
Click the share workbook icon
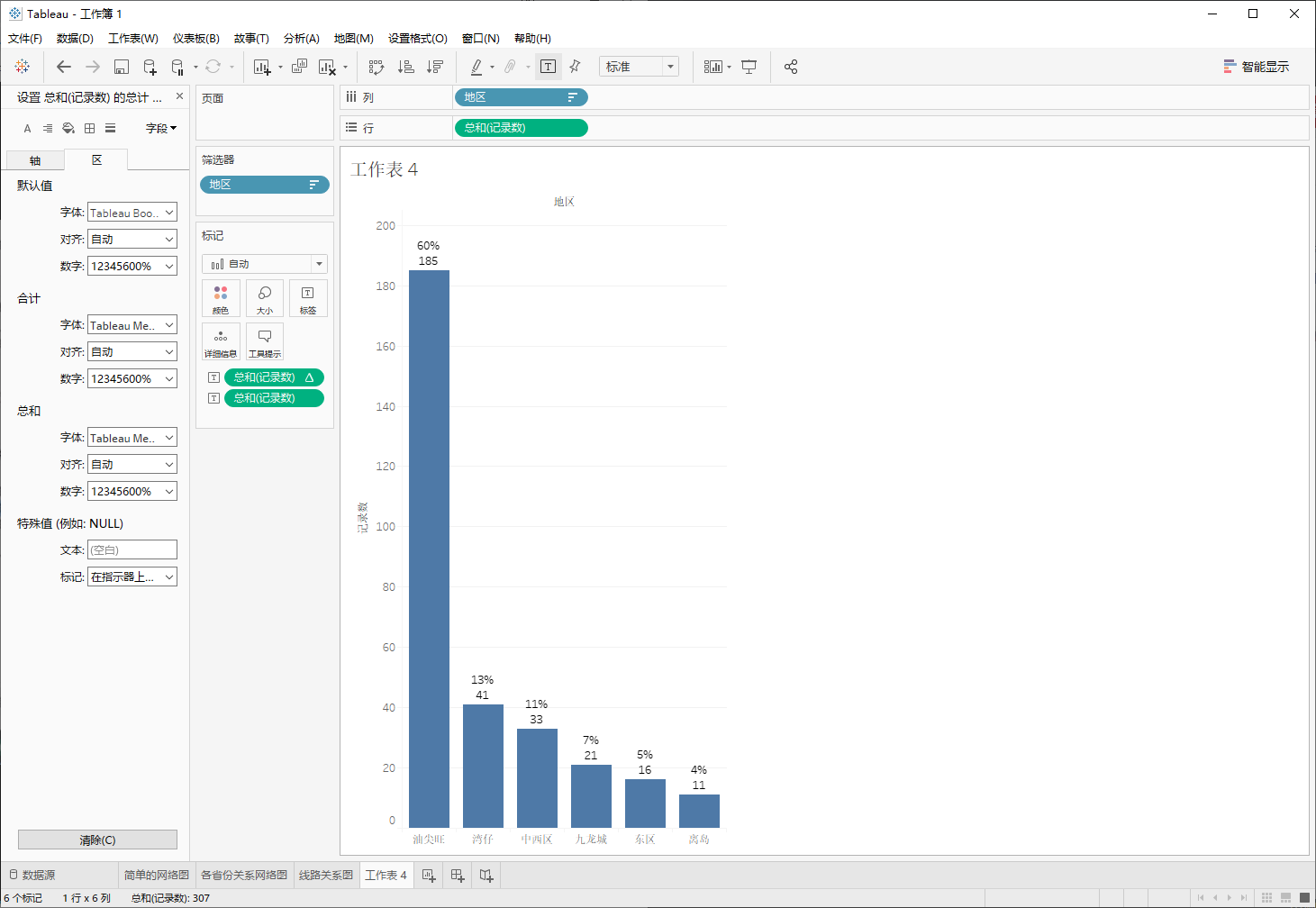[791, 67]
